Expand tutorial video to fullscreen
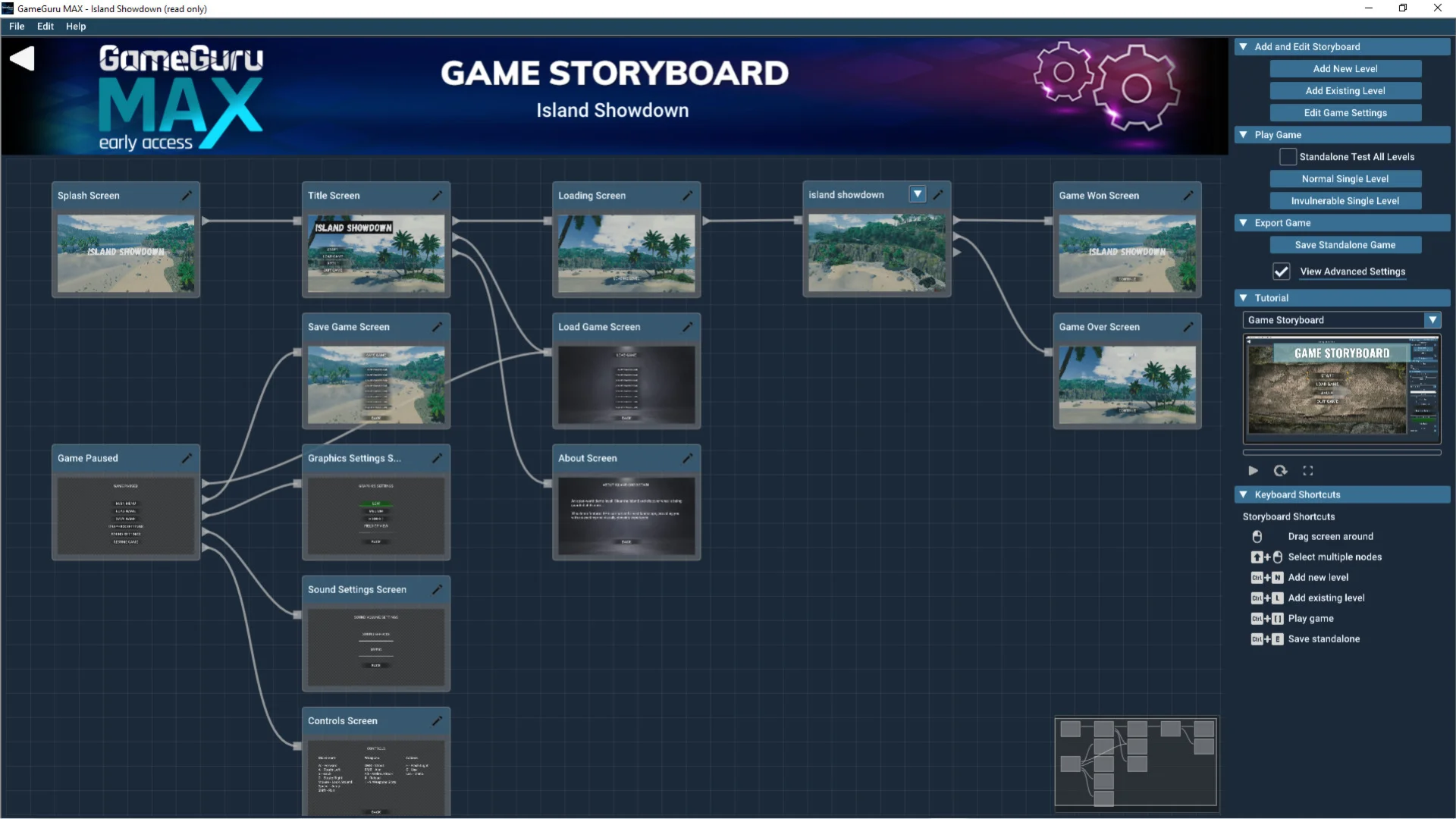1456x819 pixels. coord(1308,471)
